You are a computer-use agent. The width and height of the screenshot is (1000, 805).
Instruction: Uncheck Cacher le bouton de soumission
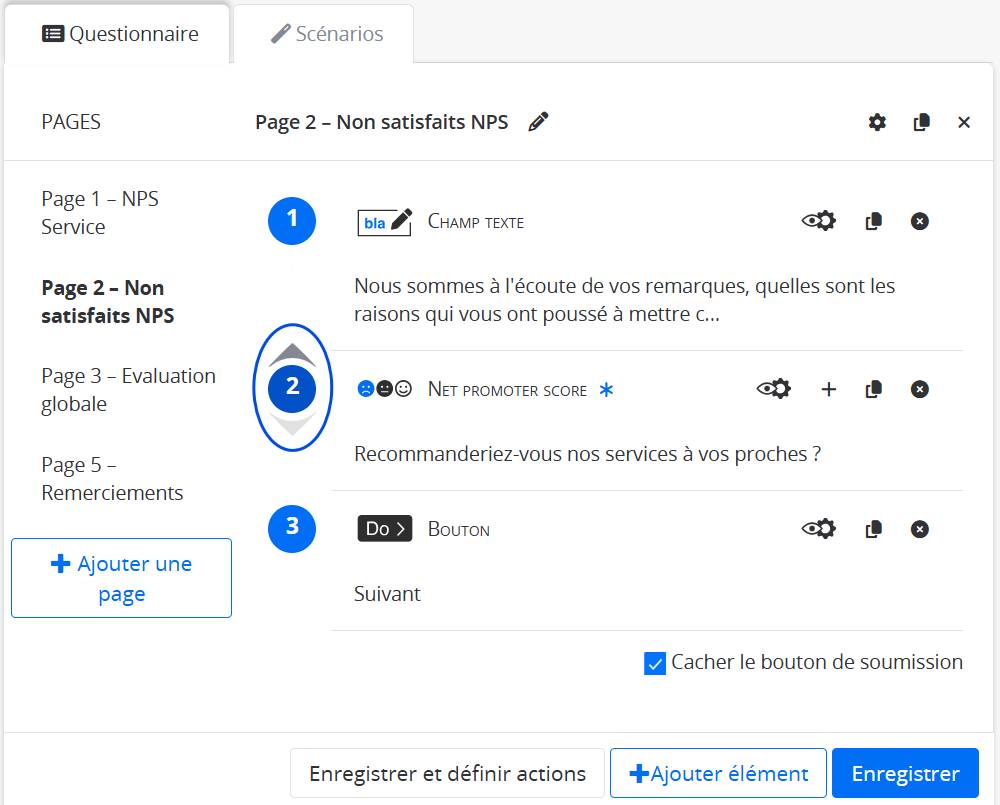[655, 663]
